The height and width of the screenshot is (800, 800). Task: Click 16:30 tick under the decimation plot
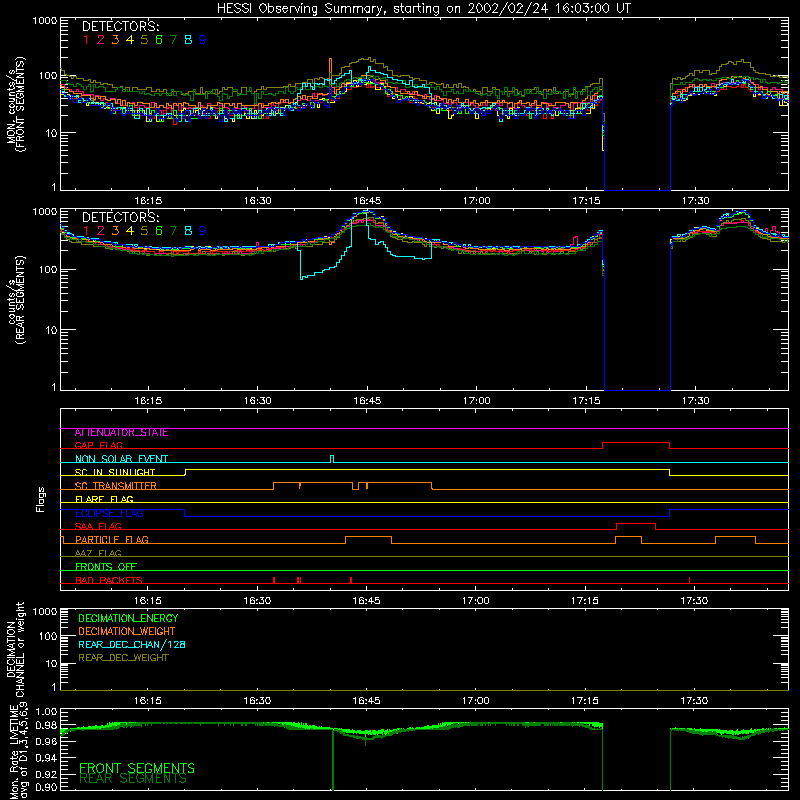pos(257,701)
